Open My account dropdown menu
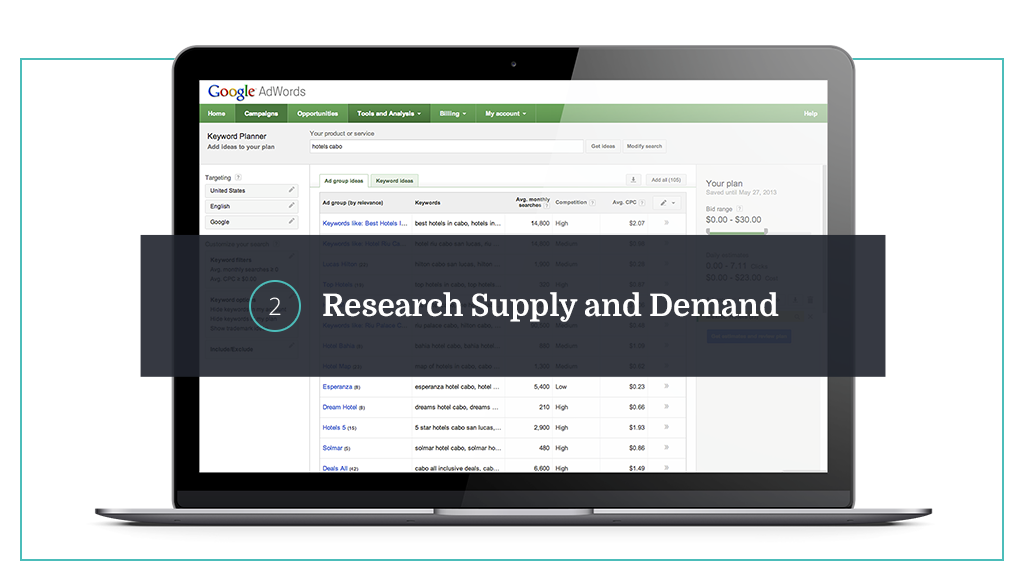Screen dimensions: 1024x578 (505, 114)
